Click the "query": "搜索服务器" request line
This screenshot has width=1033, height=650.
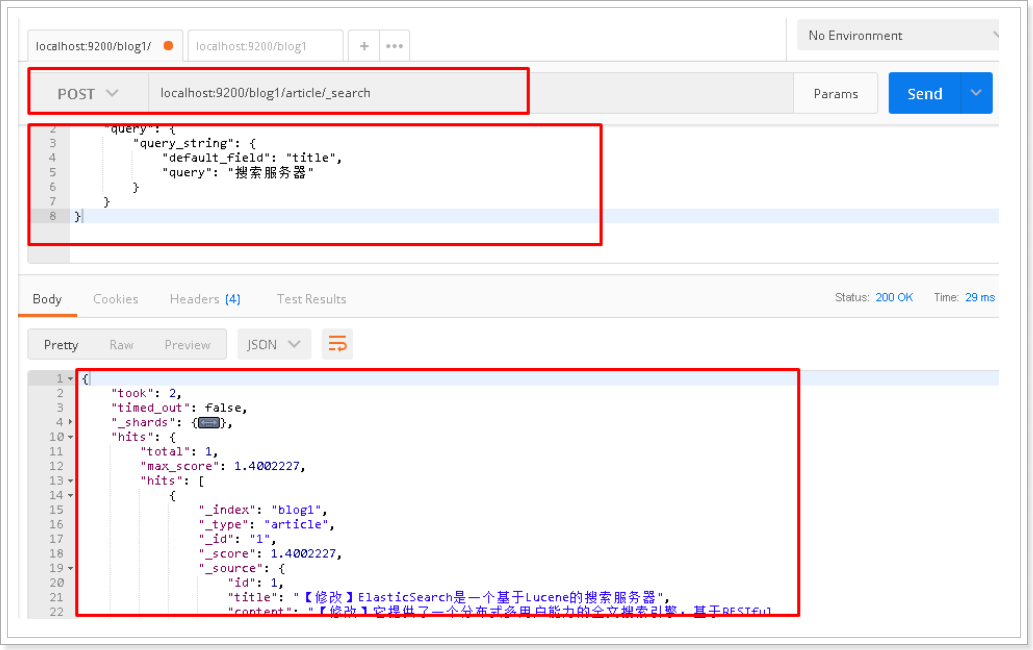click(238, 173)
